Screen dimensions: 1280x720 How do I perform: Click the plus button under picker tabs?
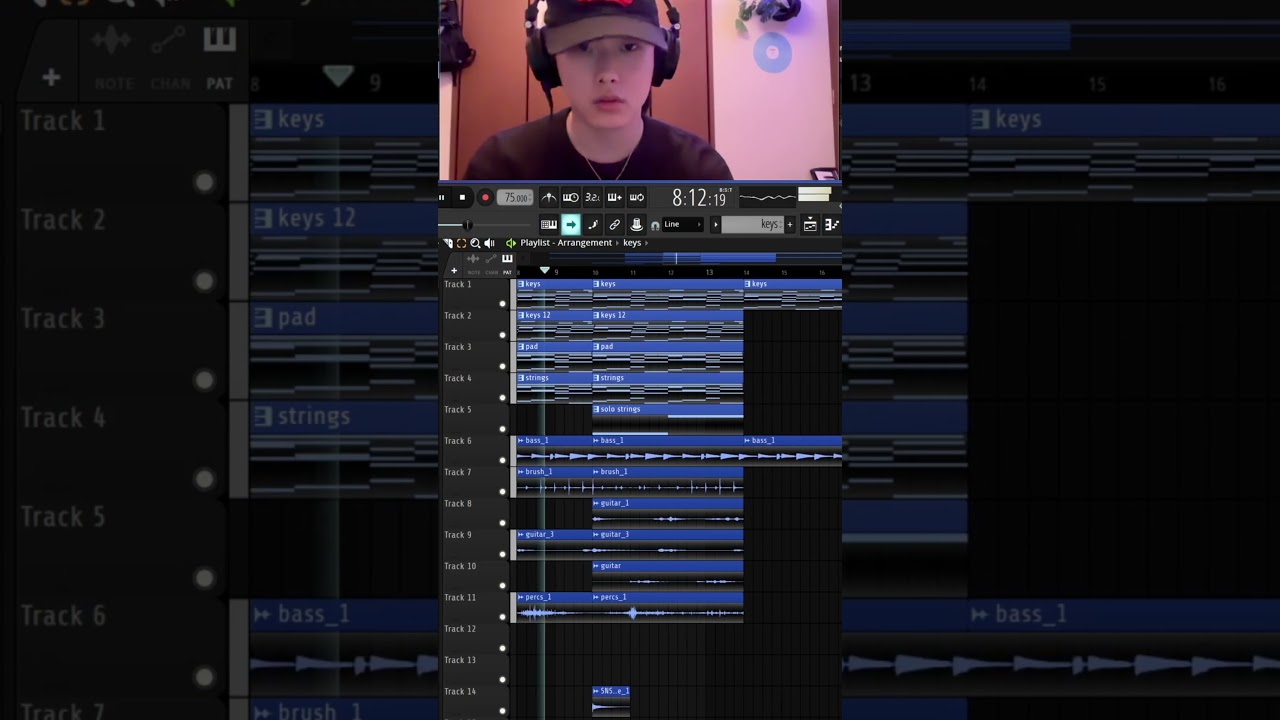(x=453, y=271)
